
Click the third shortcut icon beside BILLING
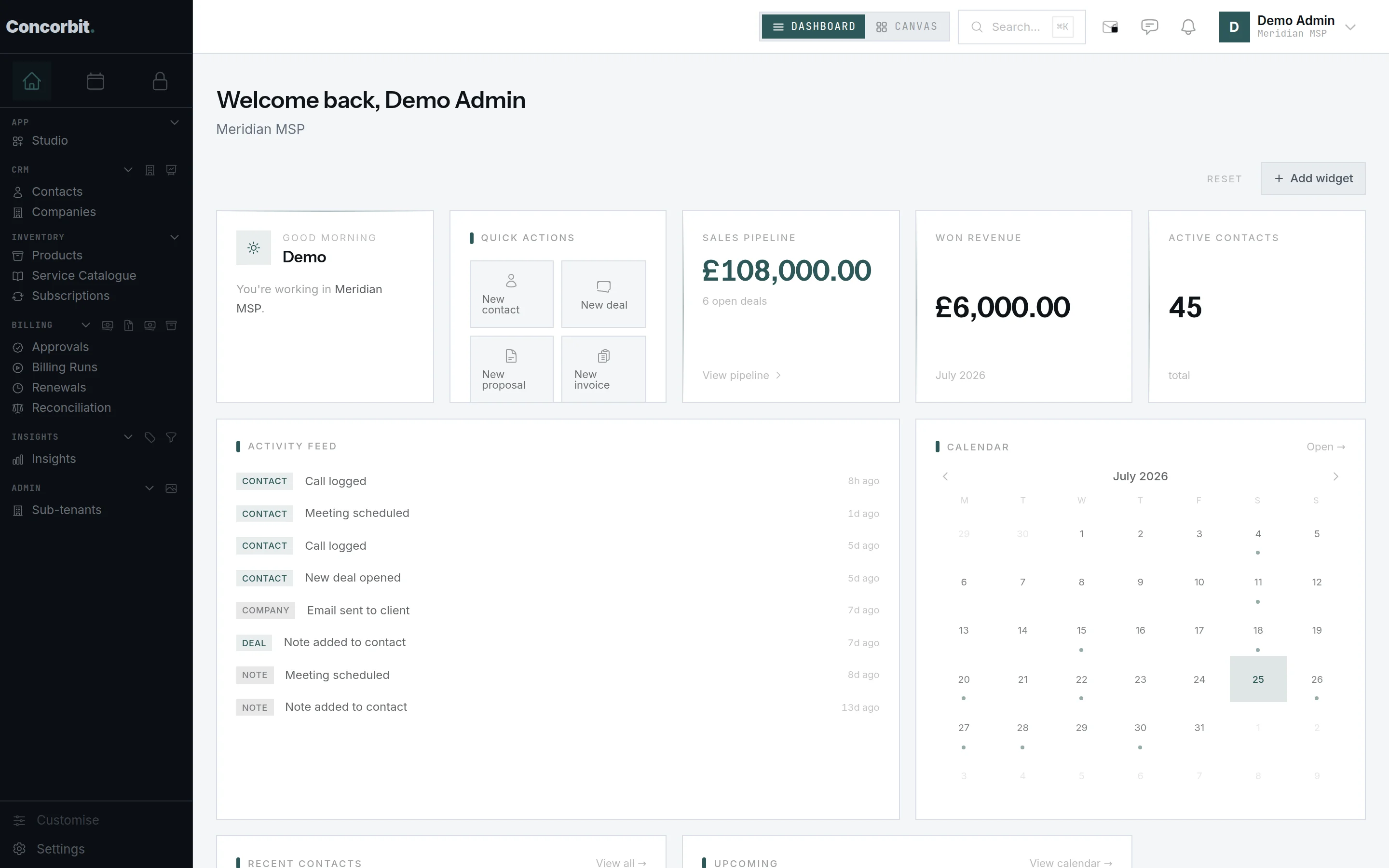[150, 325]
